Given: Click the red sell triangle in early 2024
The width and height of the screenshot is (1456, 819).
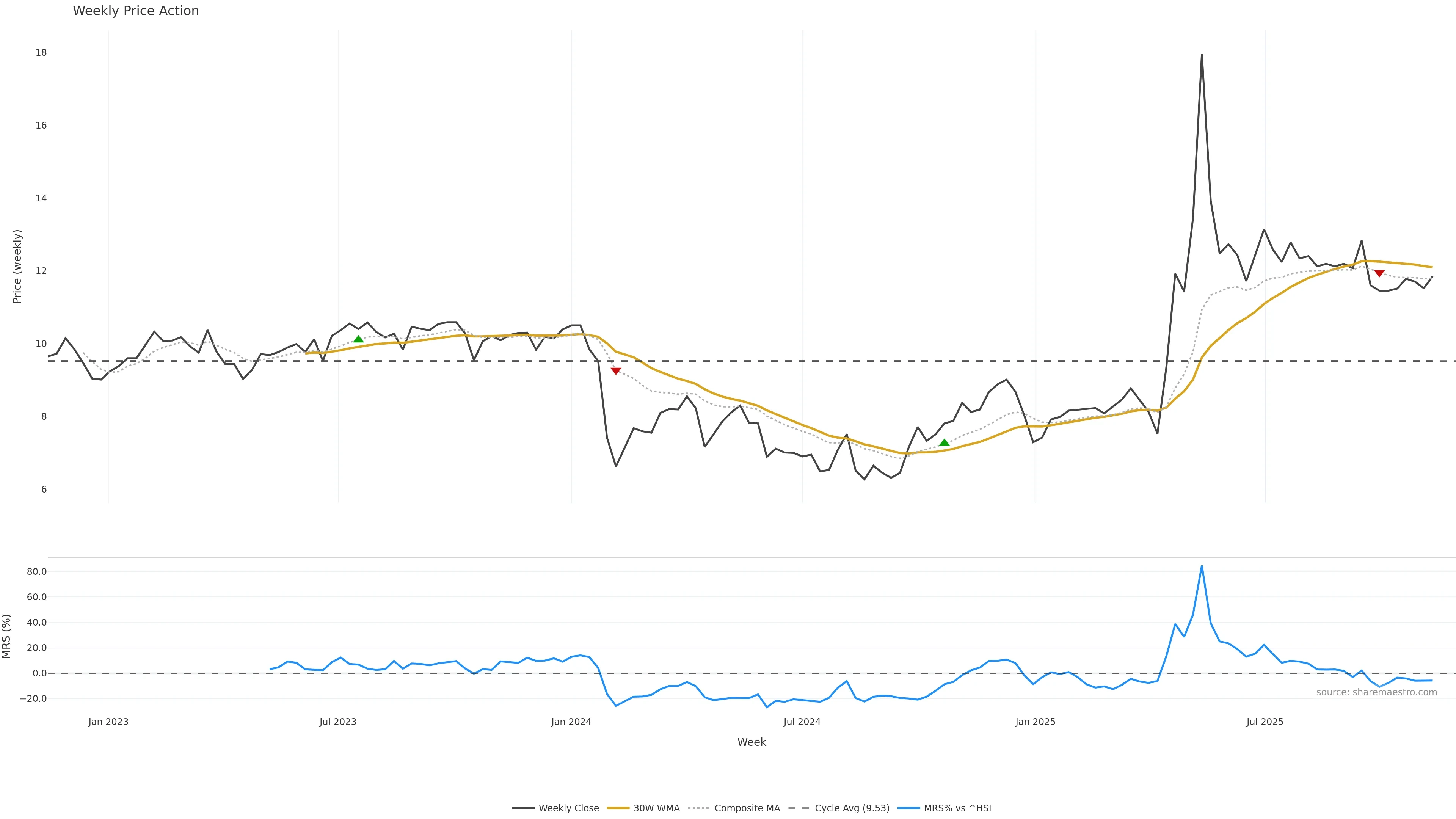Looking at the screenshot, I should tap(616, 371).
